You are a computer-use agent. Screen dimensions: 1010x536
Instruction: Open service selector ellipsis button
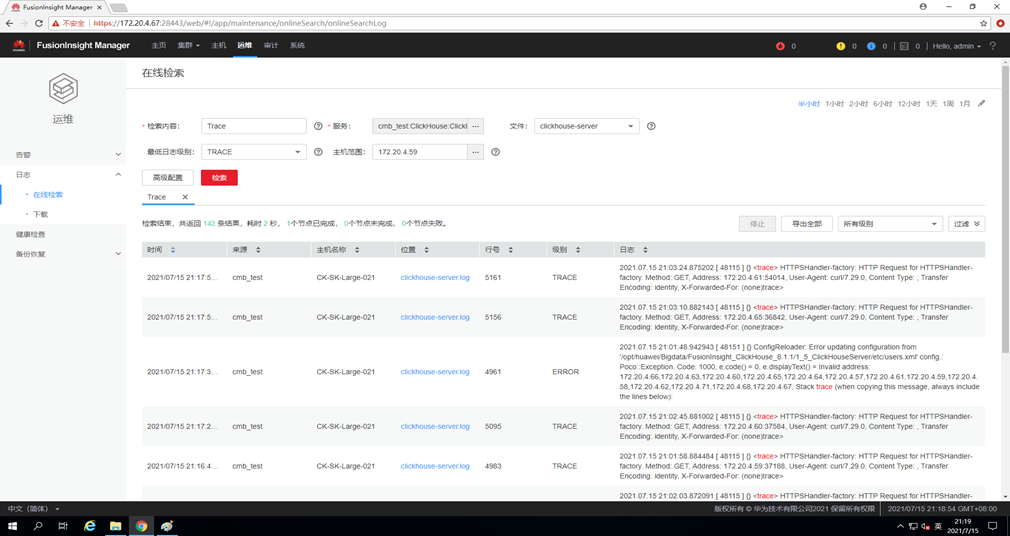click(x=475, y=126)
